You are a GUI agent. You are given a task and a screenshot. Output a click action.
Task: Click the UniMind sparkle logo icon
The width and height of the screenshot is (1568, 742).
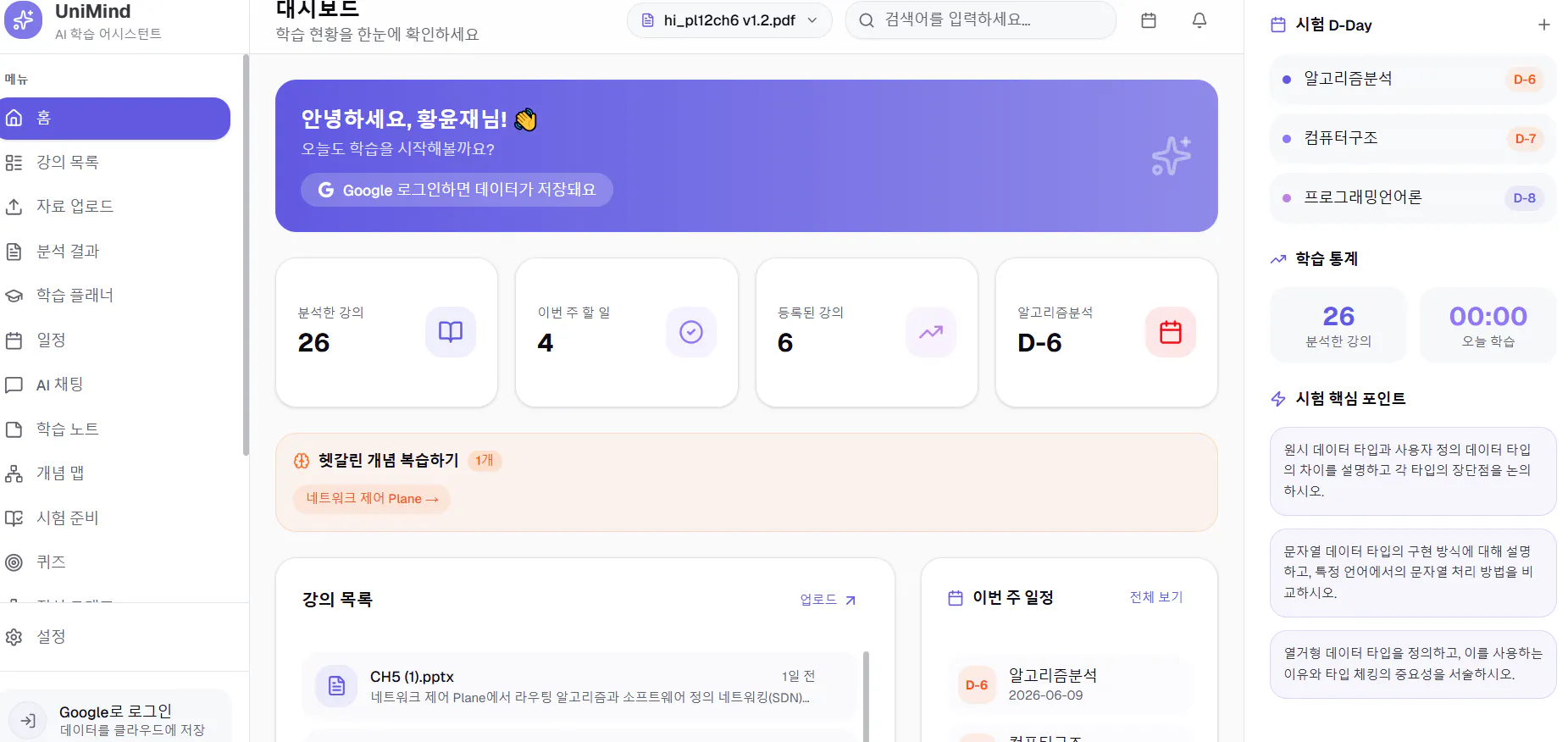23,19
